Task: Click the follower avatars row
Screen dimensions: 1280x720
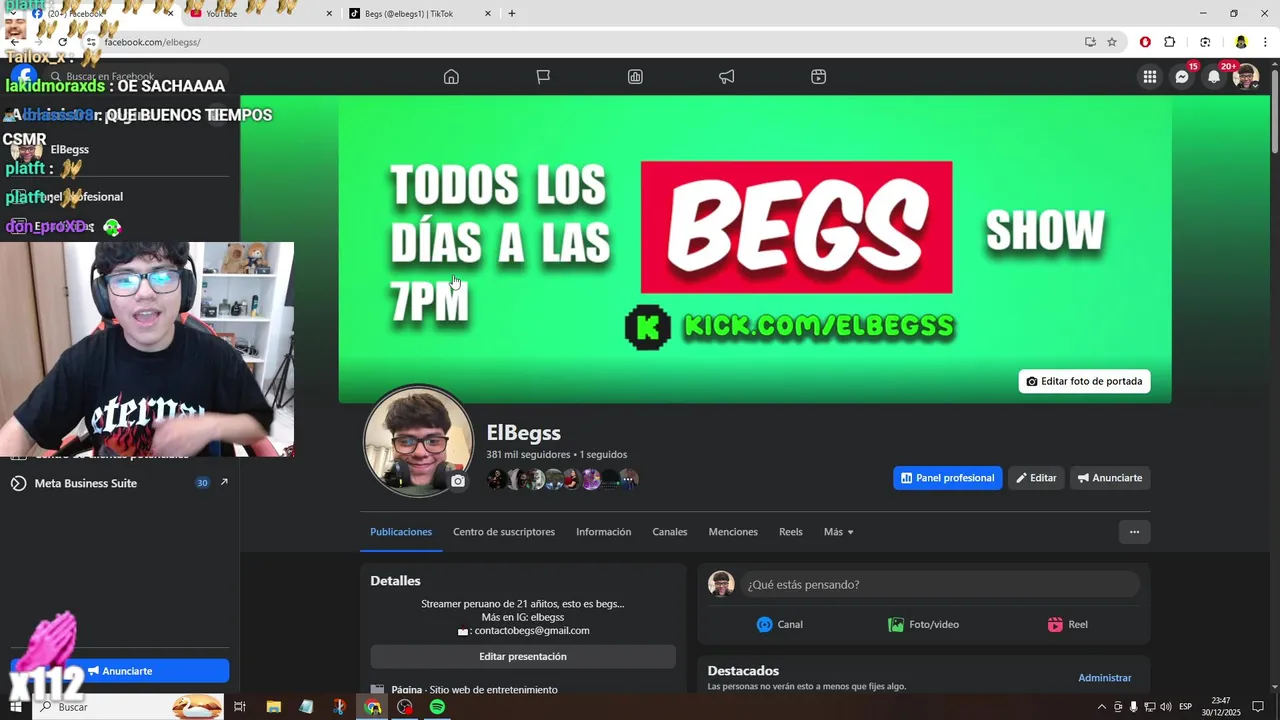Action: click(563, 480)
